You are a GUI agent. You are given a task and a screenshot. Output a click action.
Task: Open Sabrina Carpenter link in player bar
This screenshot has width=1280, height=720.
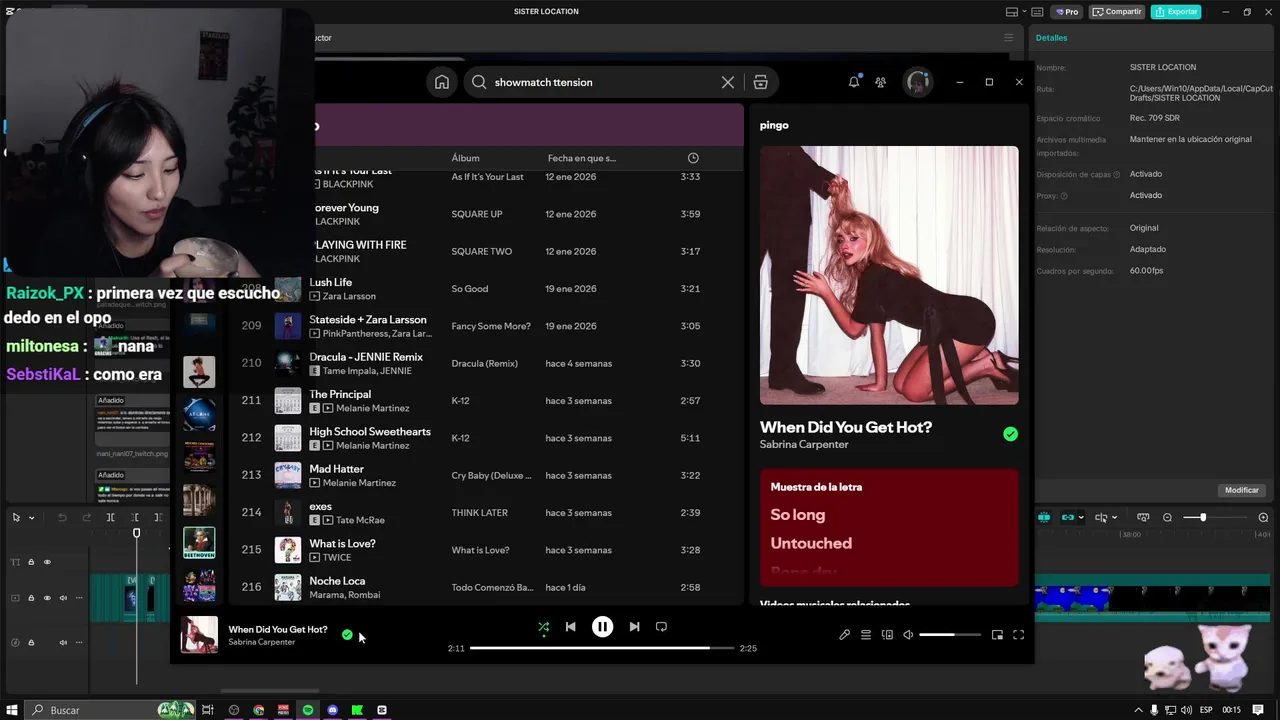[x=262, y=642]
